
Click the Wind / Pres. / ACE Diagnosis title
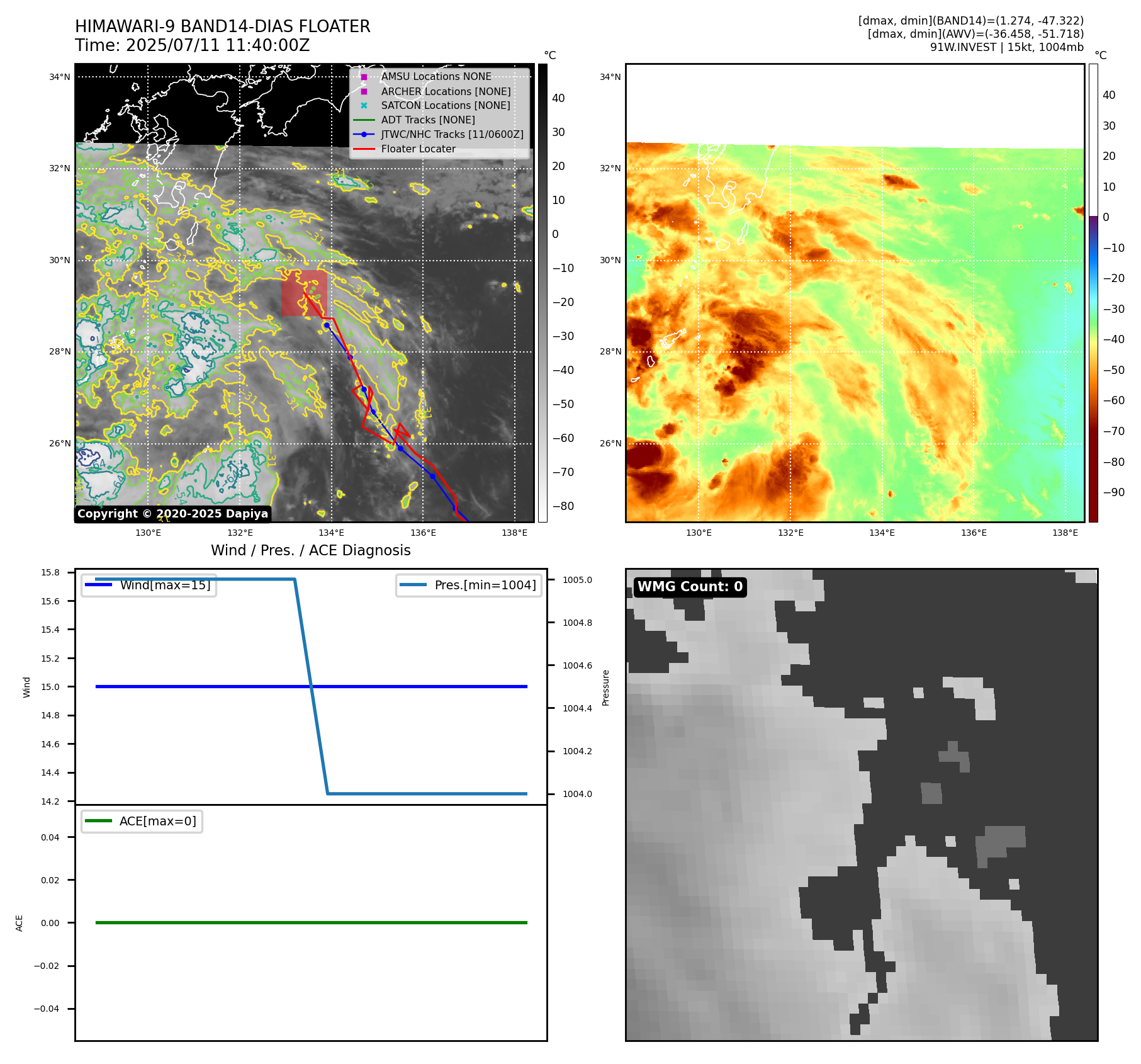pos(311,550)
